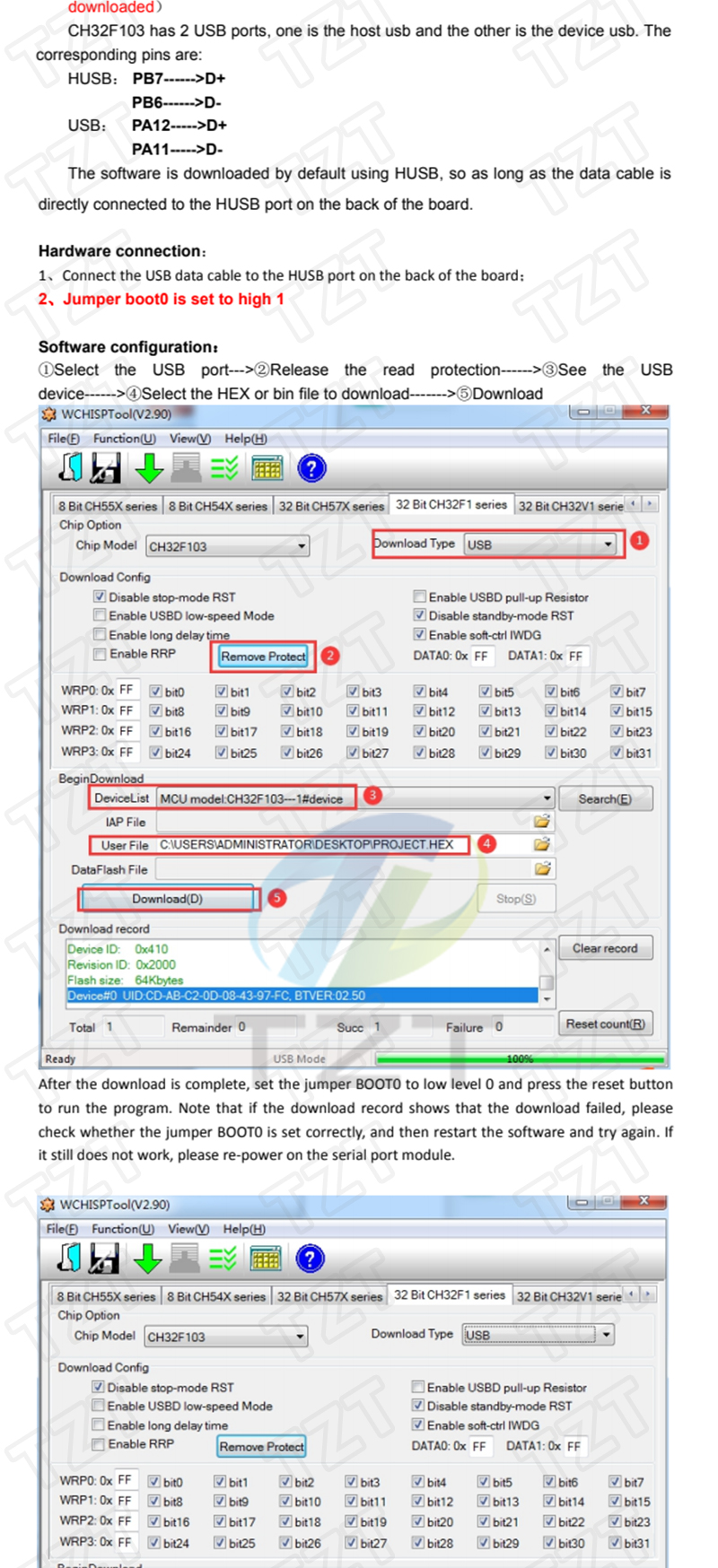
Task: Click the blue help question-mark icon in the upper WCHISPTool toolbar
Action: click(x=311, y=467)
